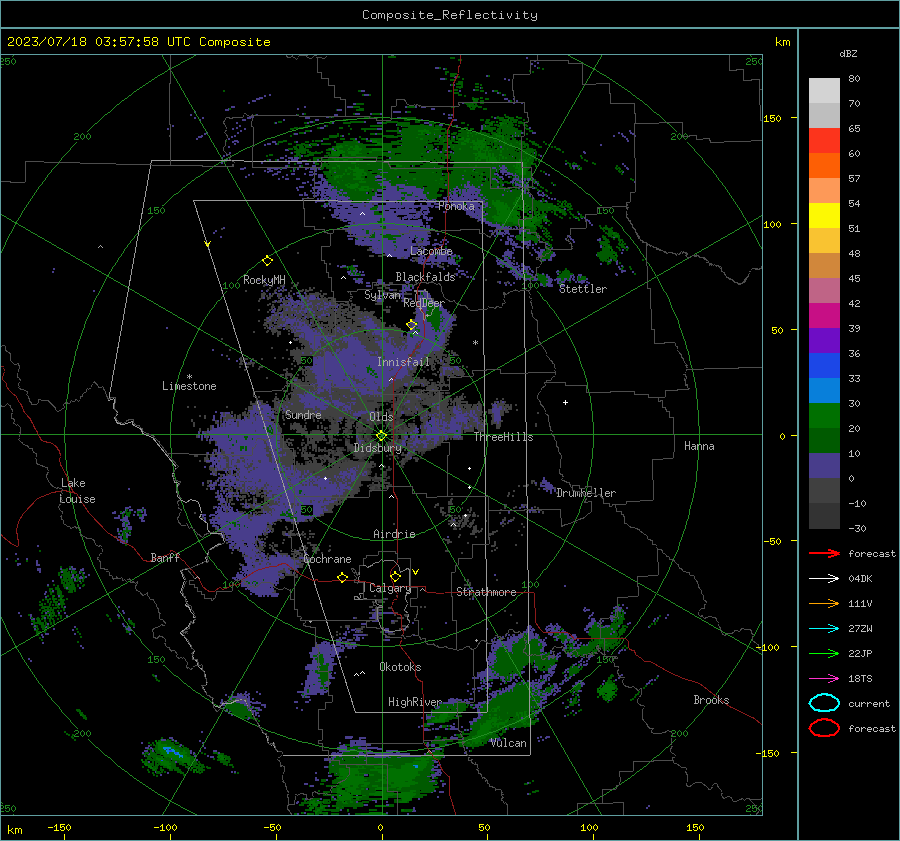The width and height of the screenshot is (900, 841).
Task: Click the Ponoka town label
Action: coord(456,206)
